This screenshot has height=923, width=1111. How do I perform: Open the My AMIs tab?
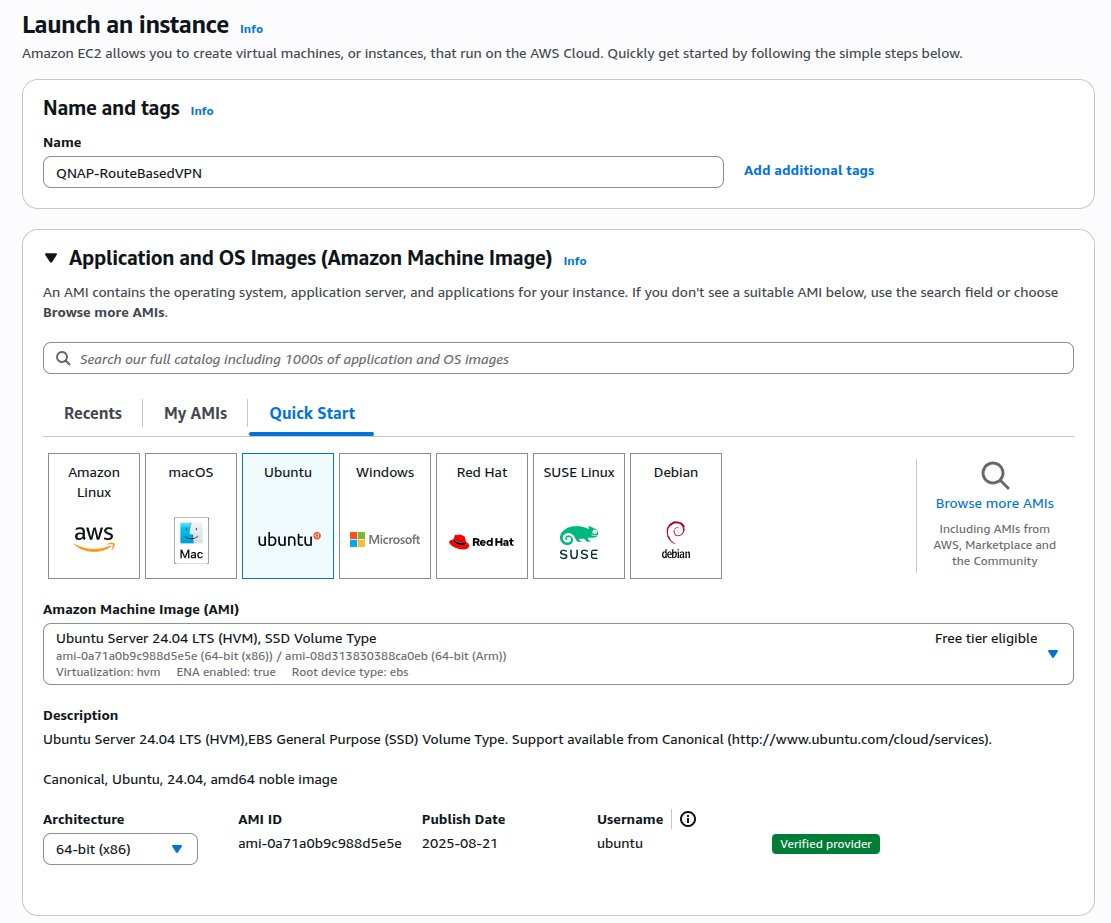click(196, 413)
